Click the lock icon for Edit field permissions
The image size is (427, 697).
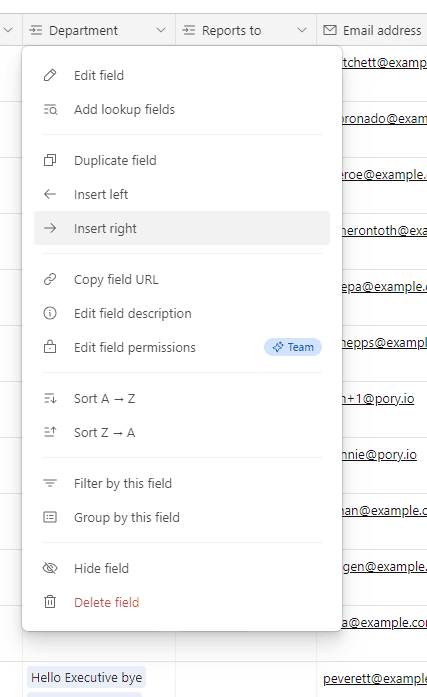click(x=50, y=347)
